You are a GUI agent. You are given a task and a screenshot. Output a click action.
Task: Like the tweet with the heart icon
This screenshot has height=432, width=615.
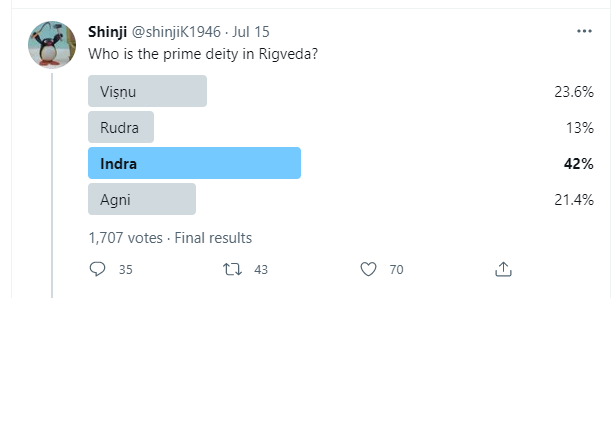point(368,269)
